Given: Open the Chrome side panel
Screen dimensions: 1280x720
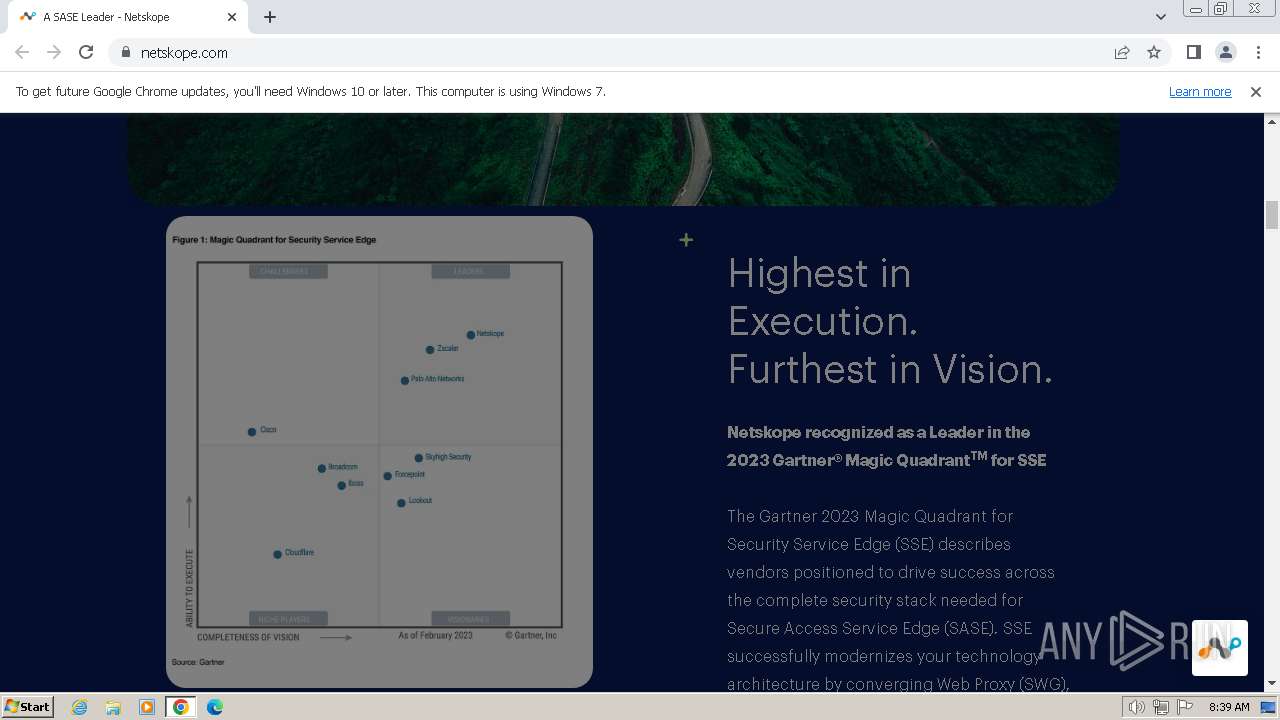Looking at the screenshot, I should 1193,52.
